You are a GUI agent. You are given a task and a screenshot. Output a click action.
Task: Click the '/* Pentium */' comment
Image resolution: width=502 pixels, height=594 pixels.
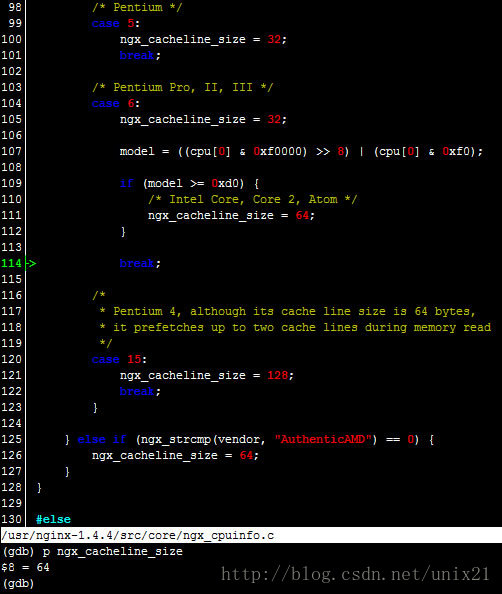click(137, 7)
